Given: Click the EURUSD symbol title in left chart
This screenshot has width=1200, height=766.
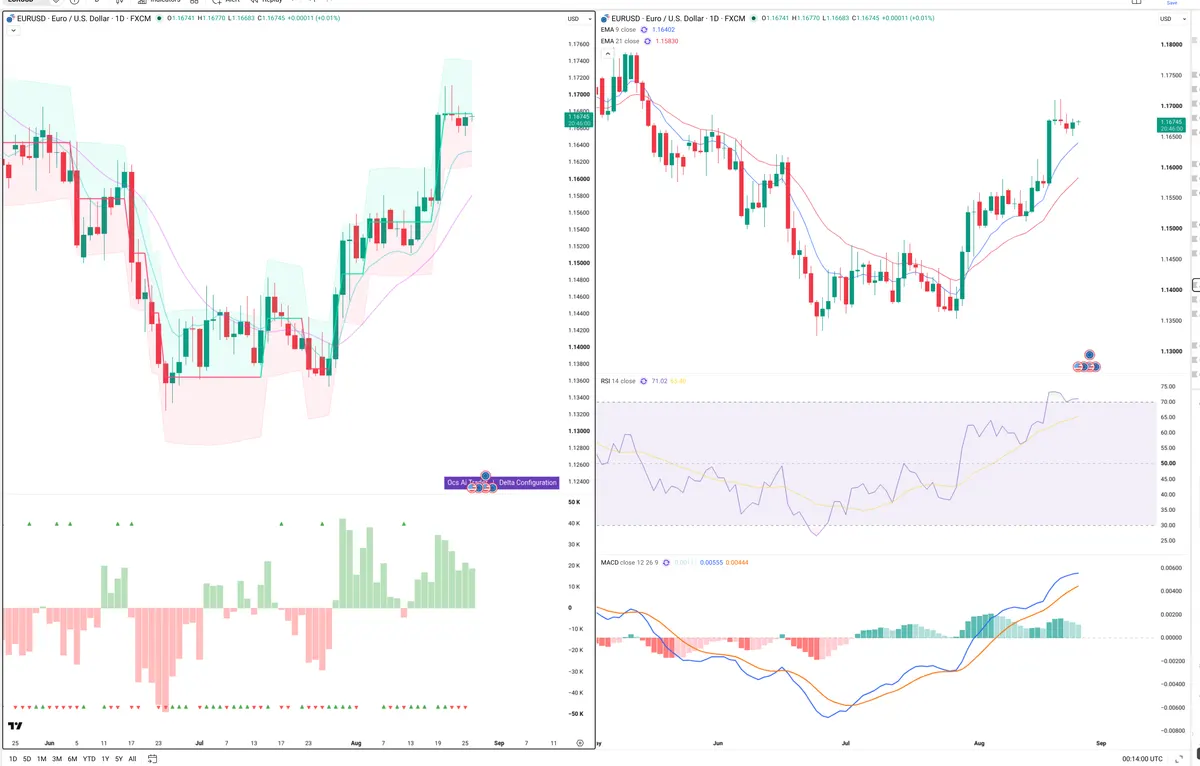Looking at the screenshot, I should pos(83,18).
